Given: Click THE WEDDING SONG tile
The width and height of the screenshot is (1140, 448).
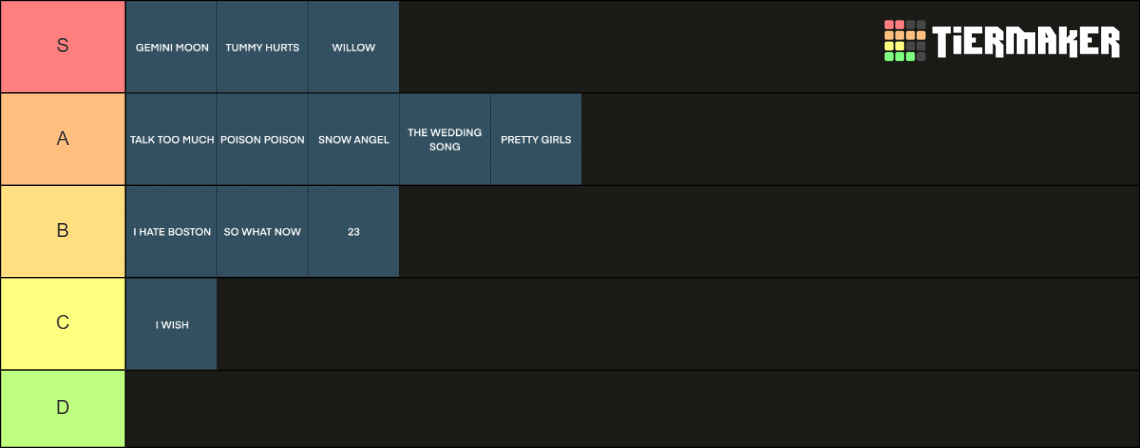Looking at the screenshot, I should click(445, 139).
